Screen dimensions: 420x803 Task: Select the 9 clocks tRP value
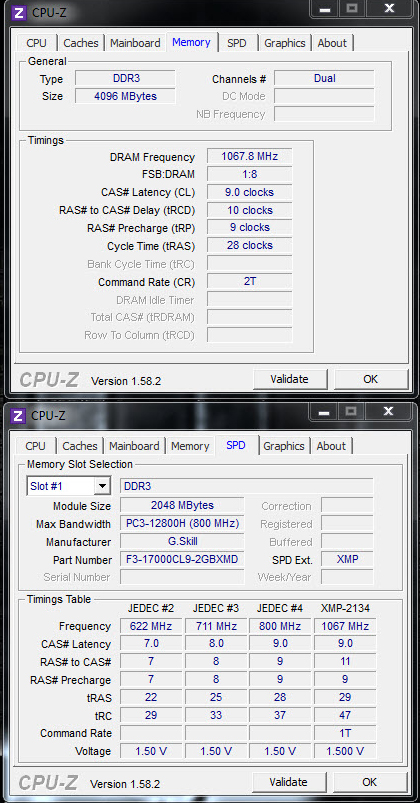(249, 227)
